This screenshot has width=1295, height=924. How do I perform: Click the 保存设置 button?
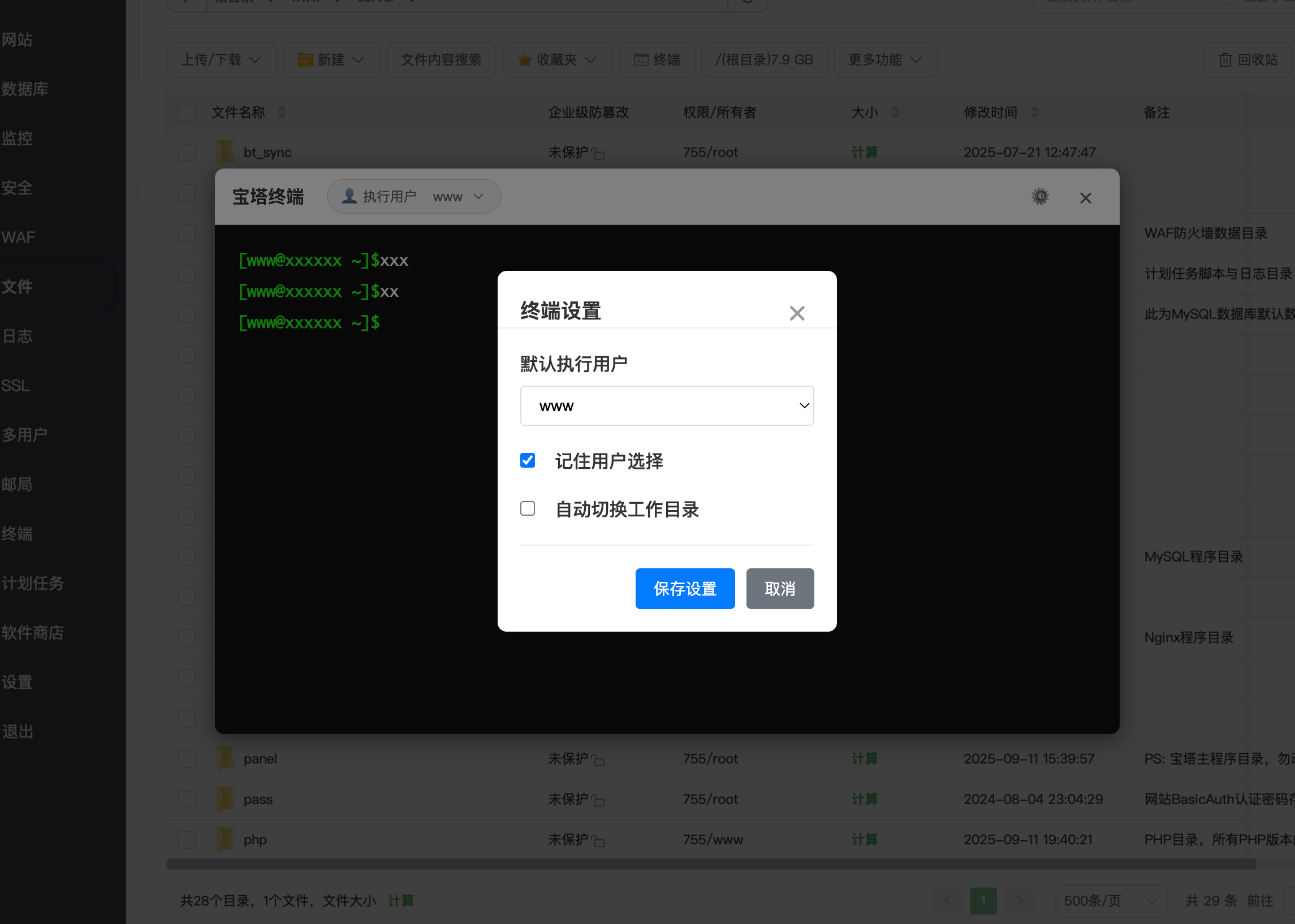coord(685,589)
